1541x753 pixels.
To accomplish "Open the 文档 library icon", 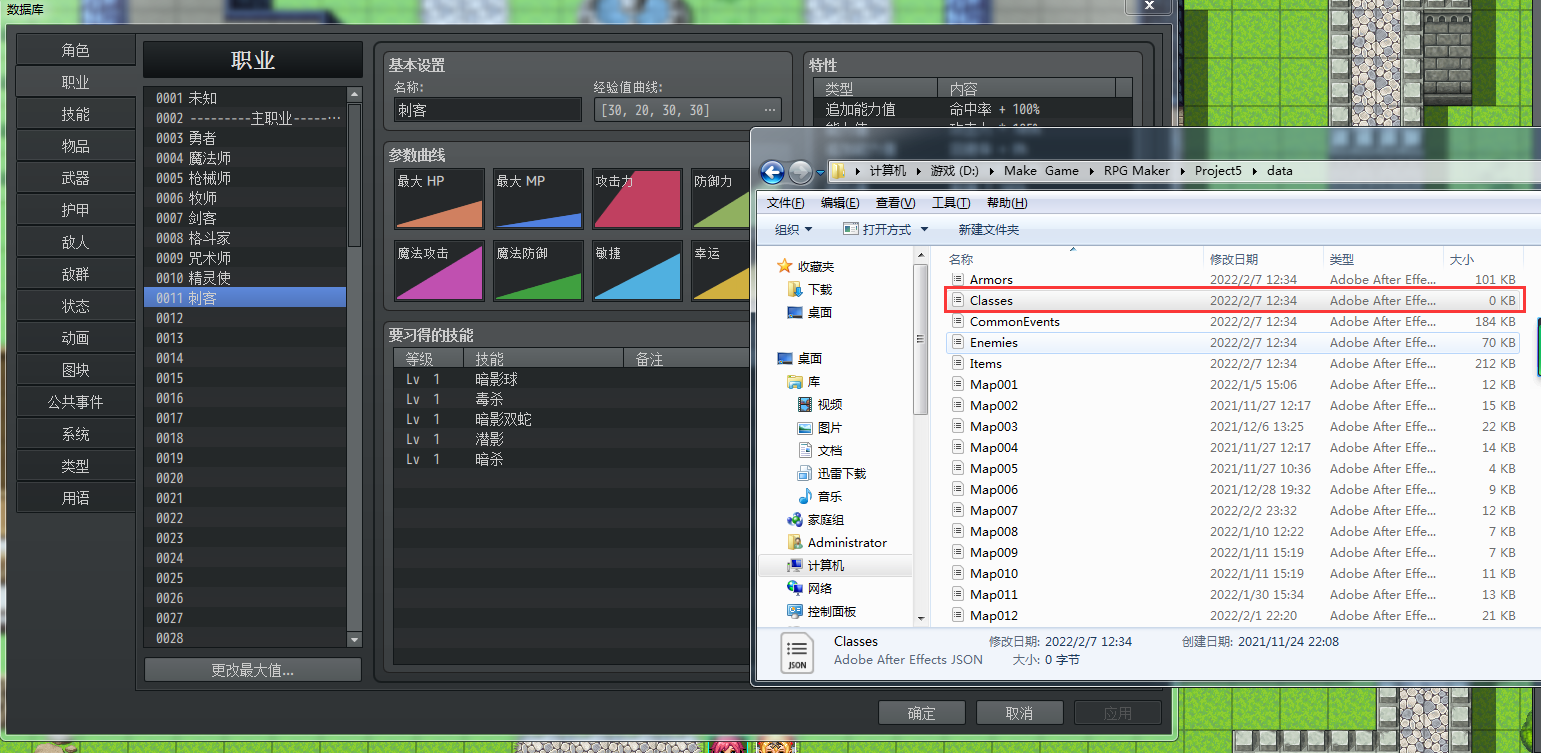I will click(x=805, y=450).
